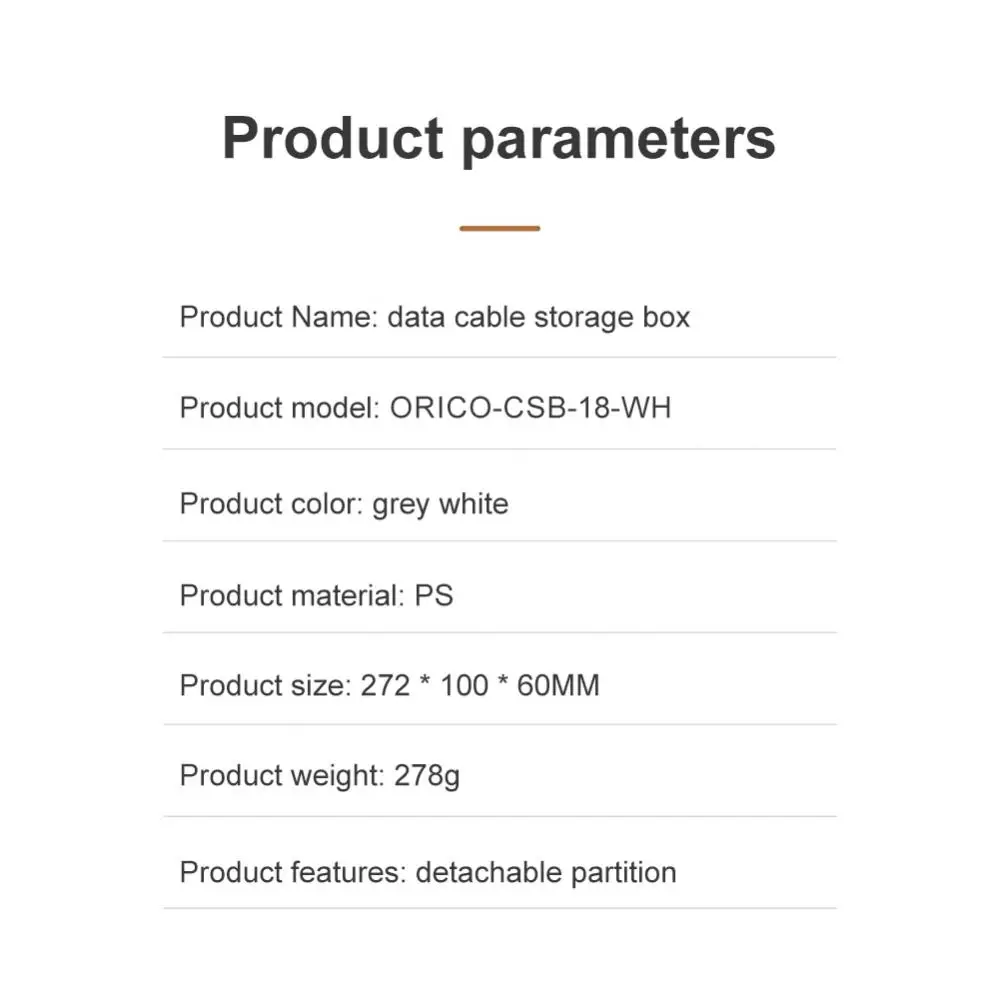Click the "Product features:" label
Screen dimensions: 1000x1000
(x=292, y=872)
